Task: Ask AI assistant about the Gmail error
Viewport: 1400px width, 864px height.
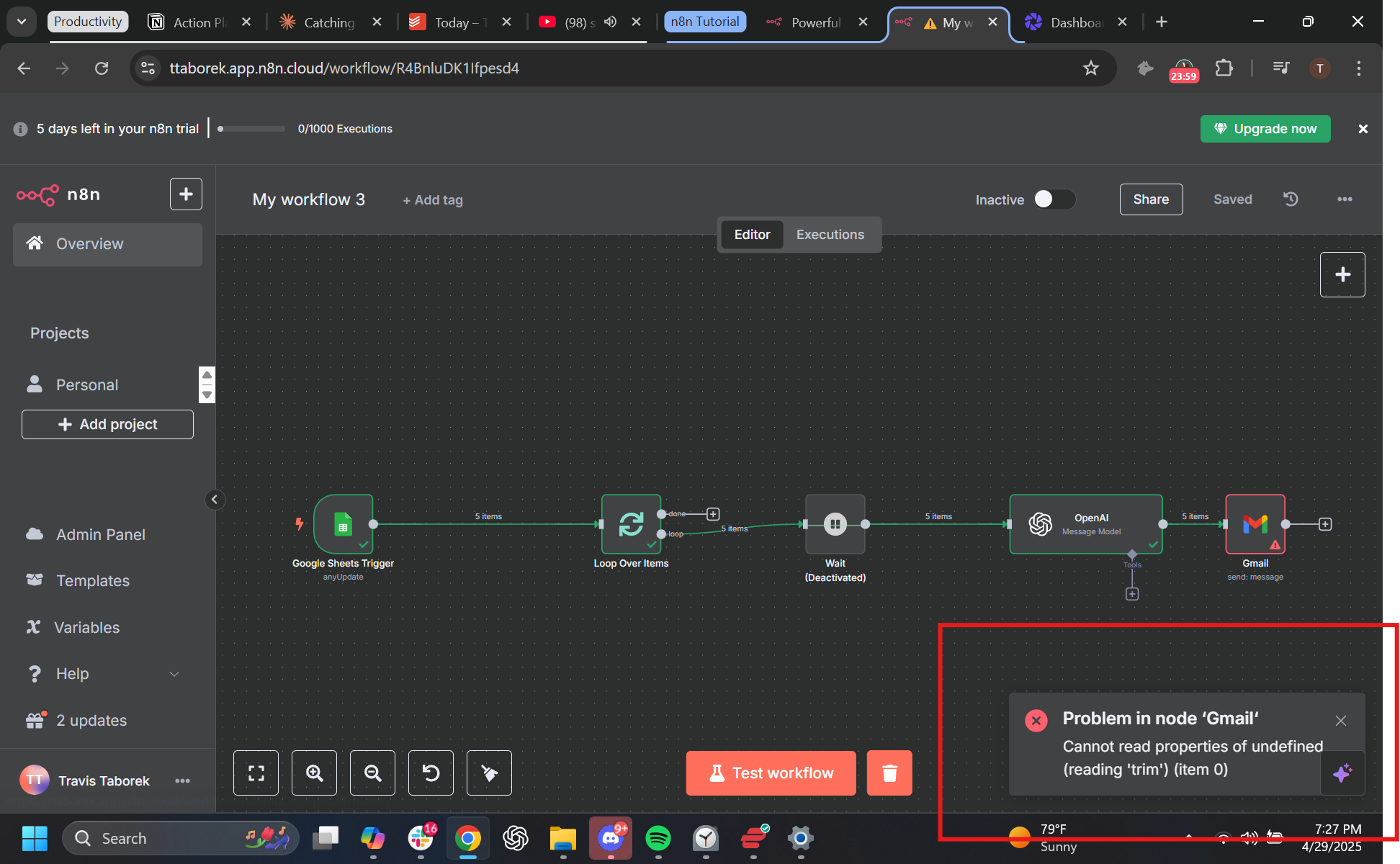Action: tap(1342, 773)
